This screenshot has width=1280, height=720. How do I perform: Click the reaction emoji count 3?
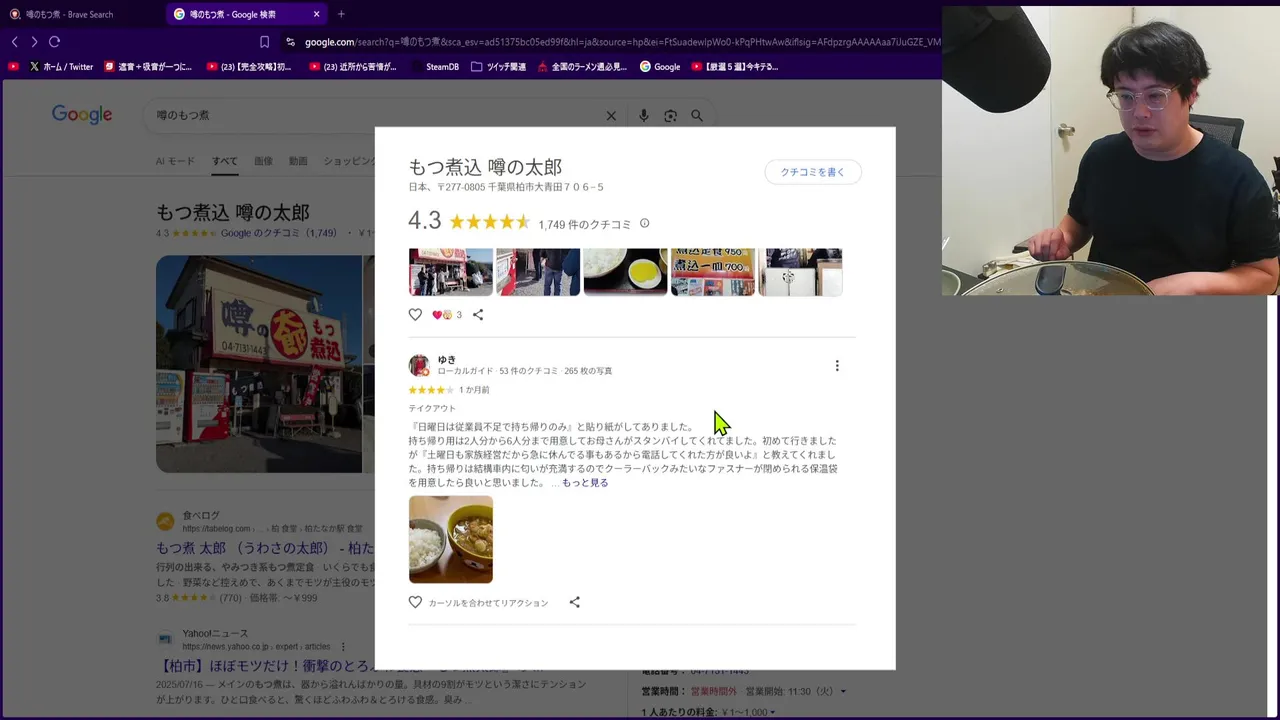(x=447, y=314)
